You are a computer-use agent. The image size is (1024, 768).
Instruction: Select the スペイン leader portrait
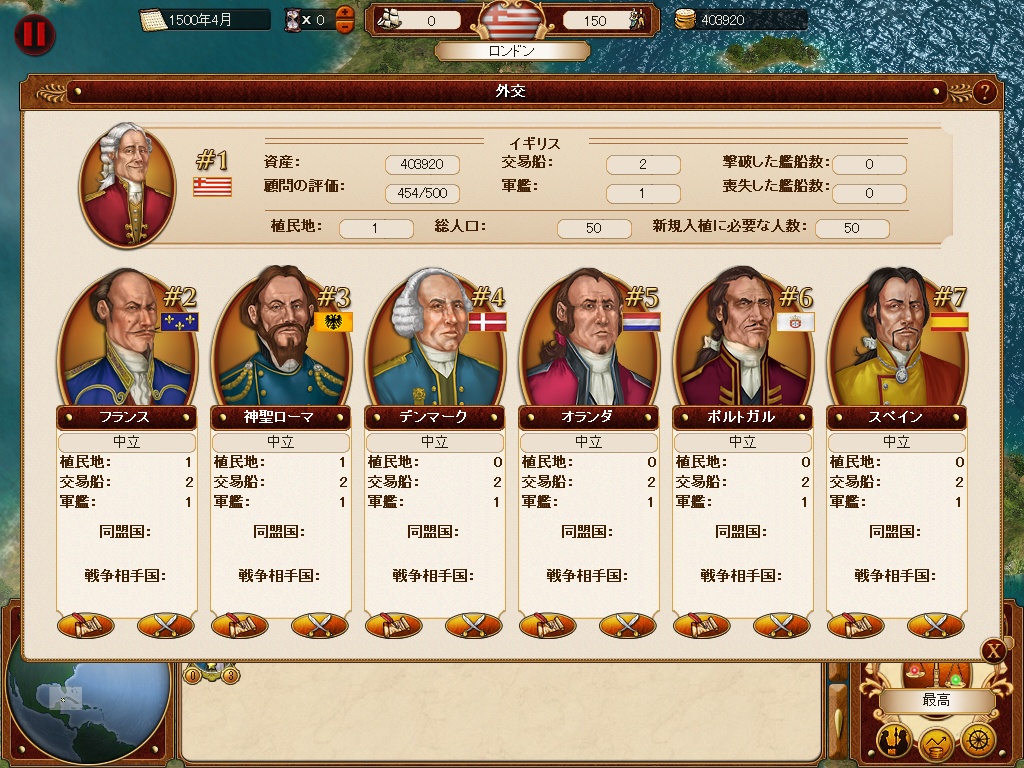pos(897,338)
